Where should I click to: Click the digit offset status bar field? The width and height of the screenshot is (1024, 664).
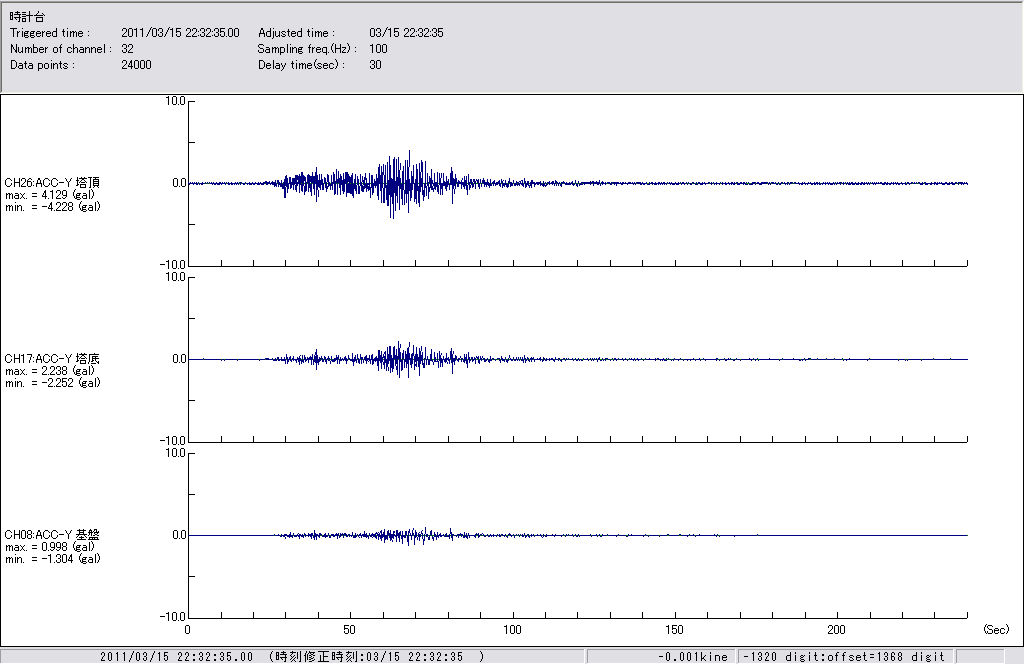[842, 656]
